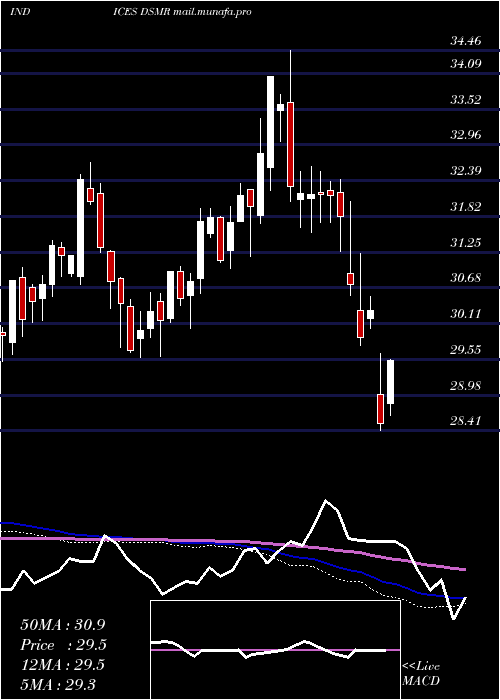
Task: Click the Price : 29.5 readout
Action: click(x=63, y=645)
